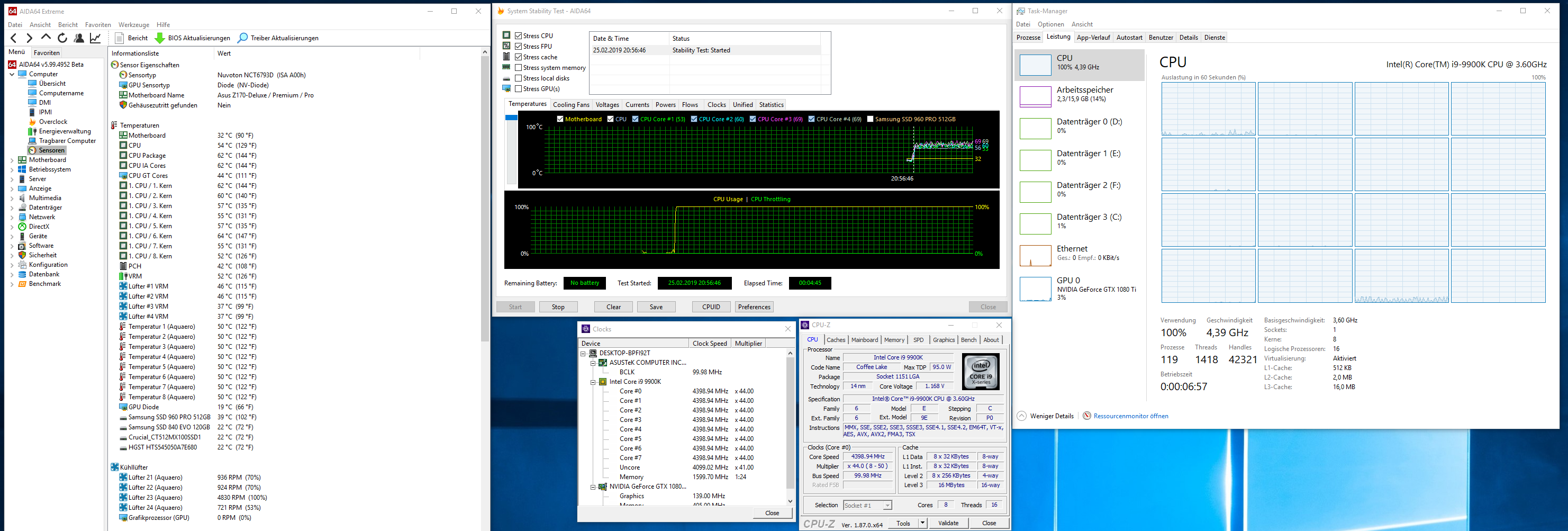Expand the Betriebssystem tree node

coord(12,169)
